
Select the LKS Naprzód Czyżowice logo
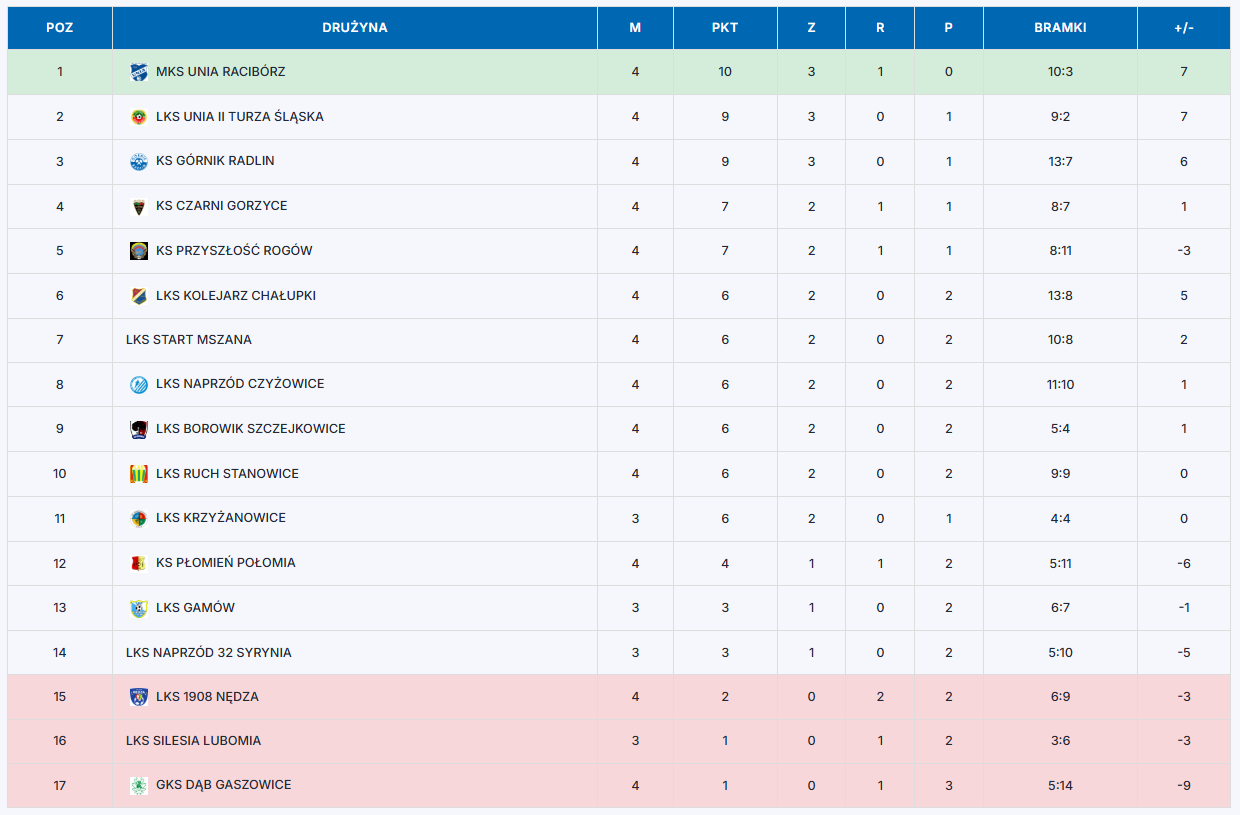coord(139,384)
